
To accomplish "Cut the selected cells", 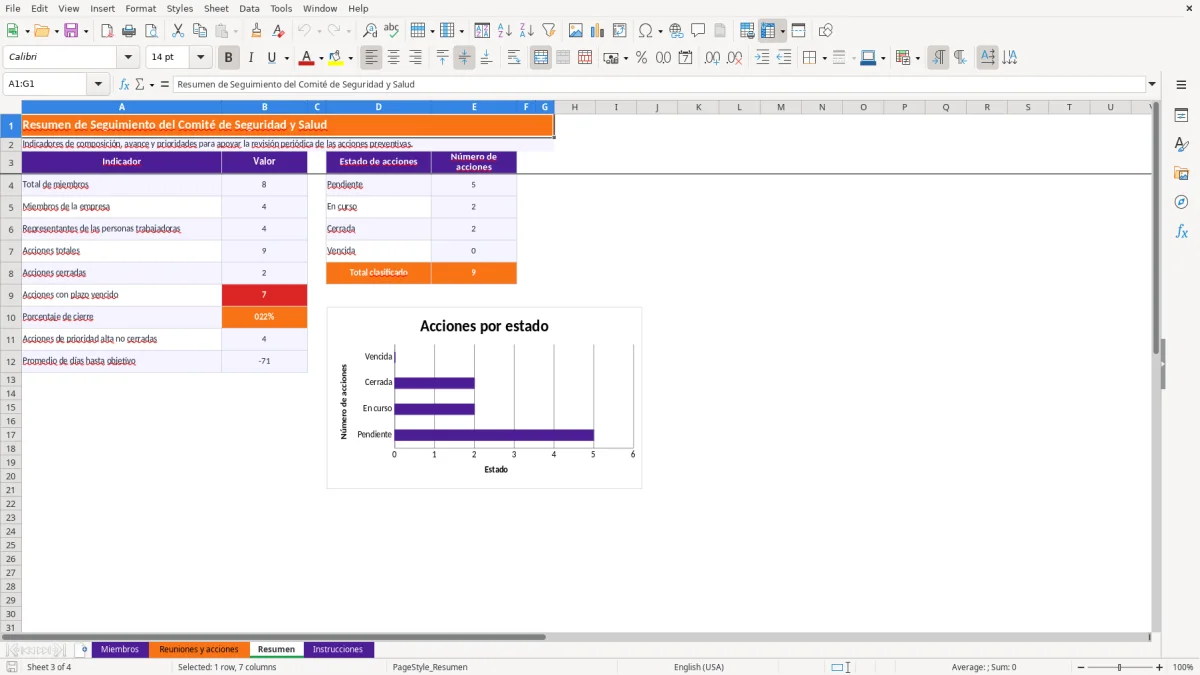I will click(x=178, y=31).
